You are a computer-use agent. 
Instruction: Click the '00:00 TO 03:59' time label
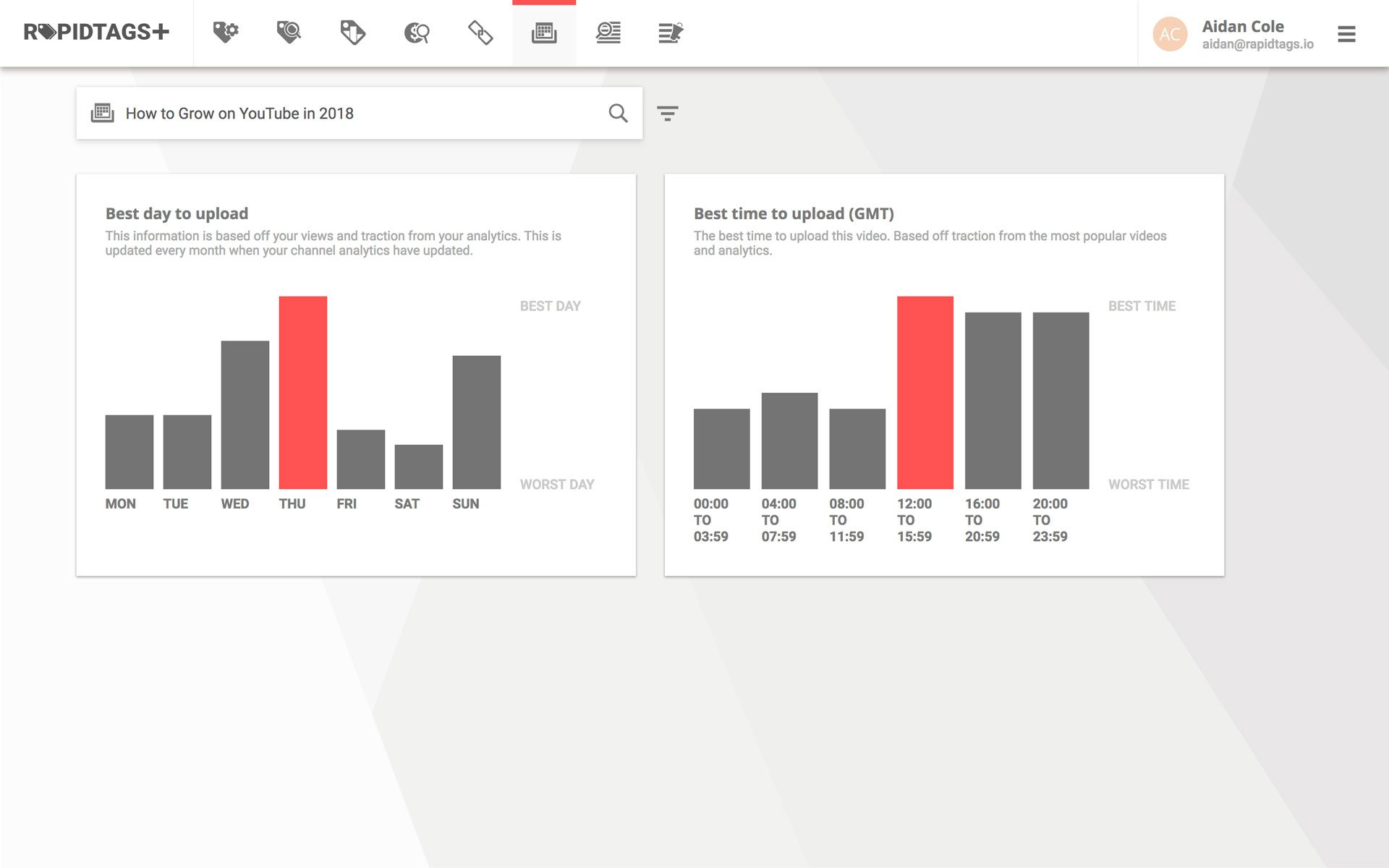(x=711, y=520)
